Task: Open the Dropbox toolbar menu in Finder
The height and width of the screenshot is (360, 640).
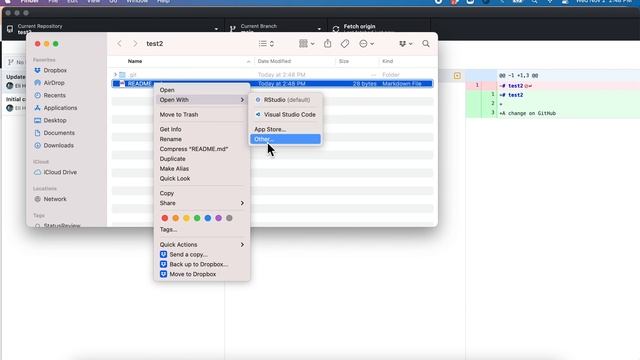Action: click(x=405, y=44)
